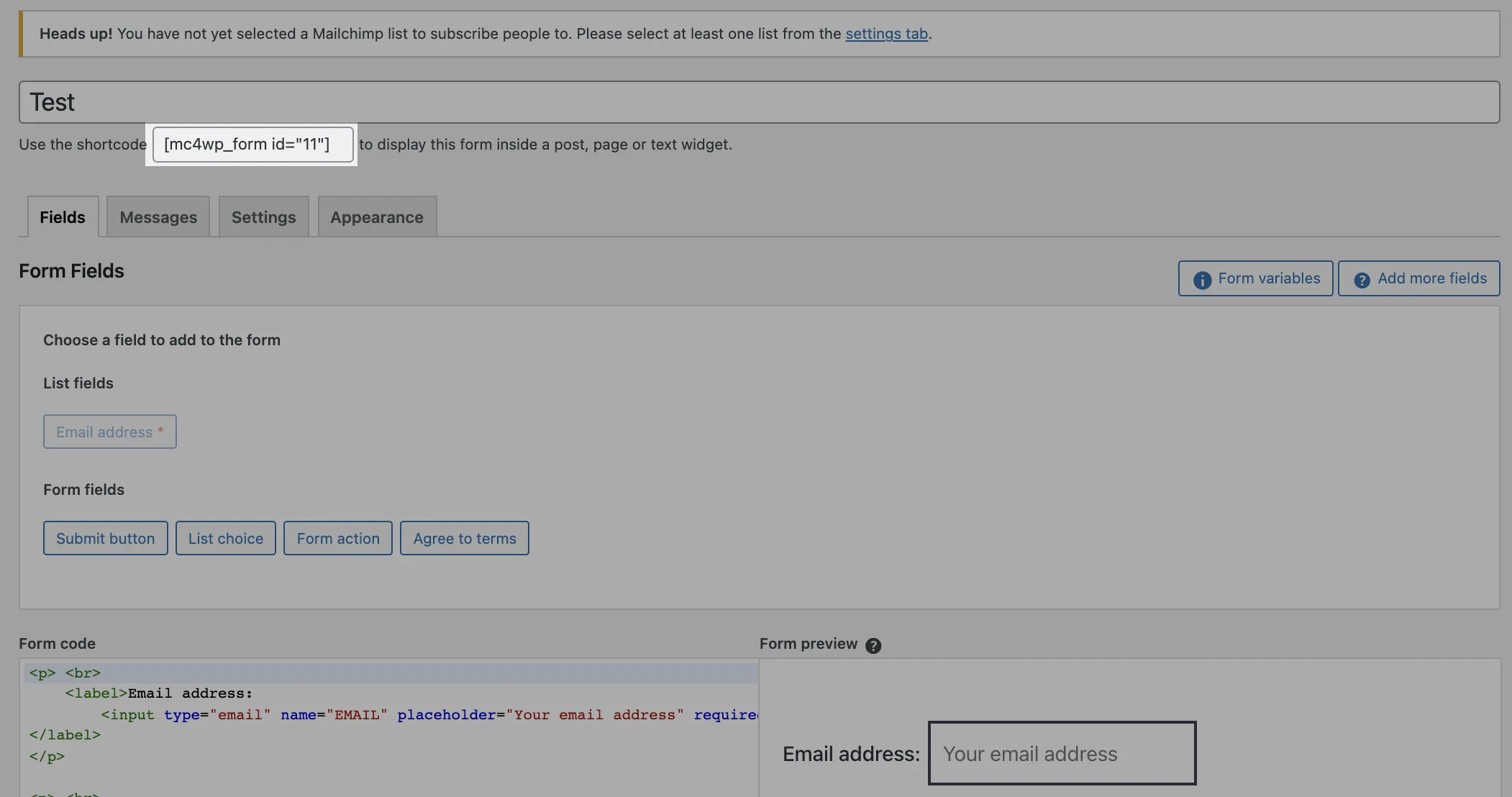Image resolution: width=1512 pixels, height=797 pixels.
Task: Follow the settings tab link in notice
Action: 886,34
